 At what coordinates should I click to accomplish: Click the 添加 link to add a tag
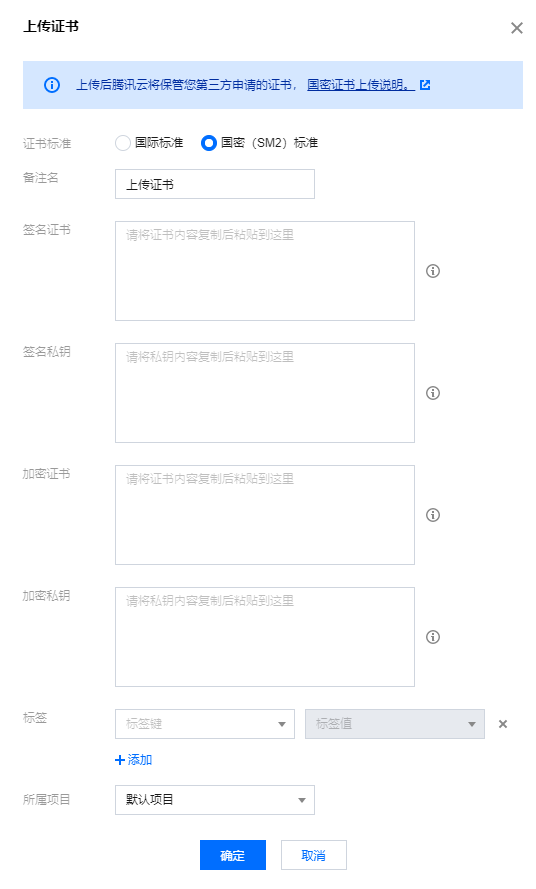pyautogui.click(x=133, y=760)
